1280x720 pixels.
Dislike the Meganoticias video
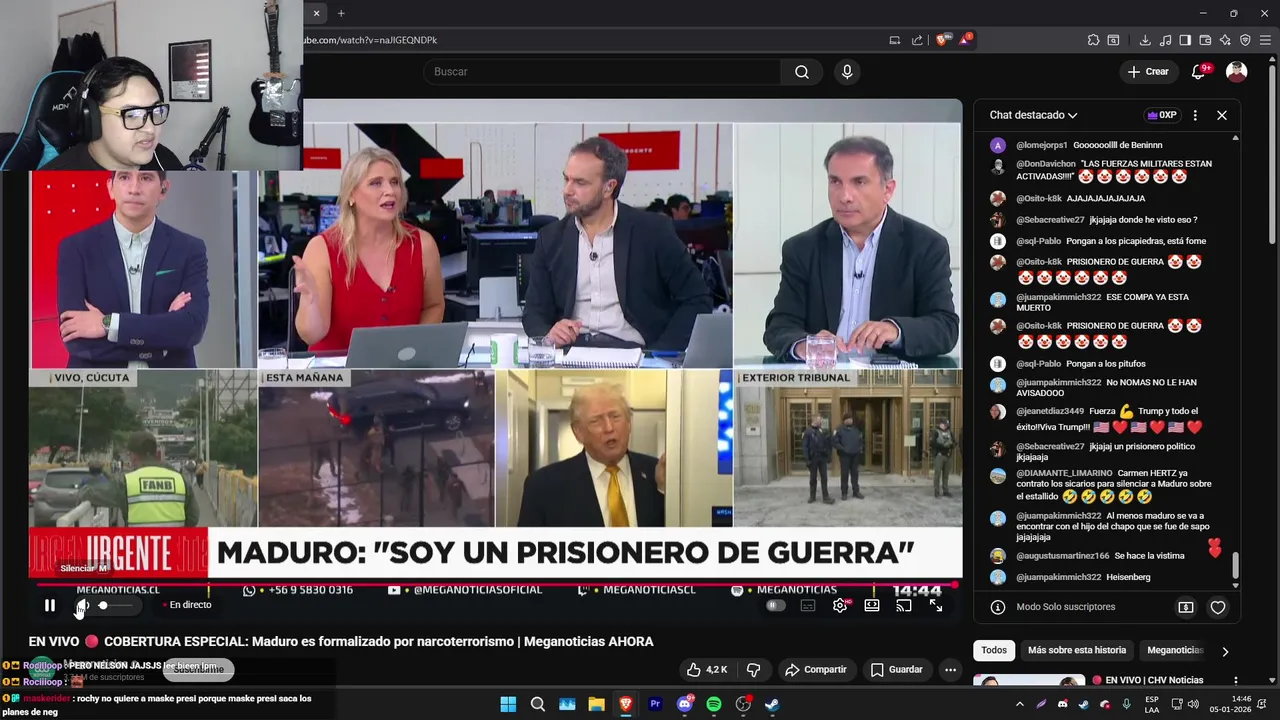pyautogui.click(x=754, y=670)
